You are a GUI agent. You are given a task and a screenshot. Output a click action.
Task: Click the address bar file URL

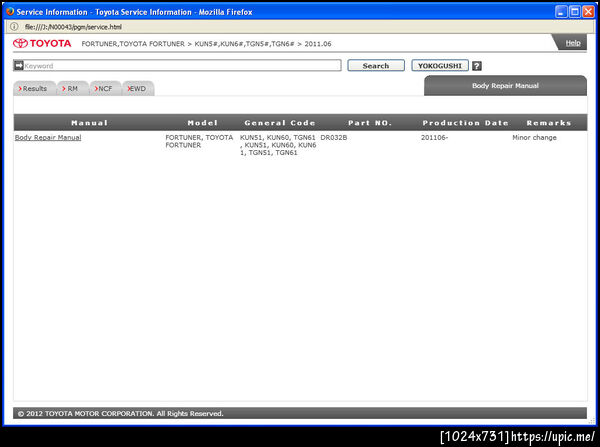coord(73,27)
